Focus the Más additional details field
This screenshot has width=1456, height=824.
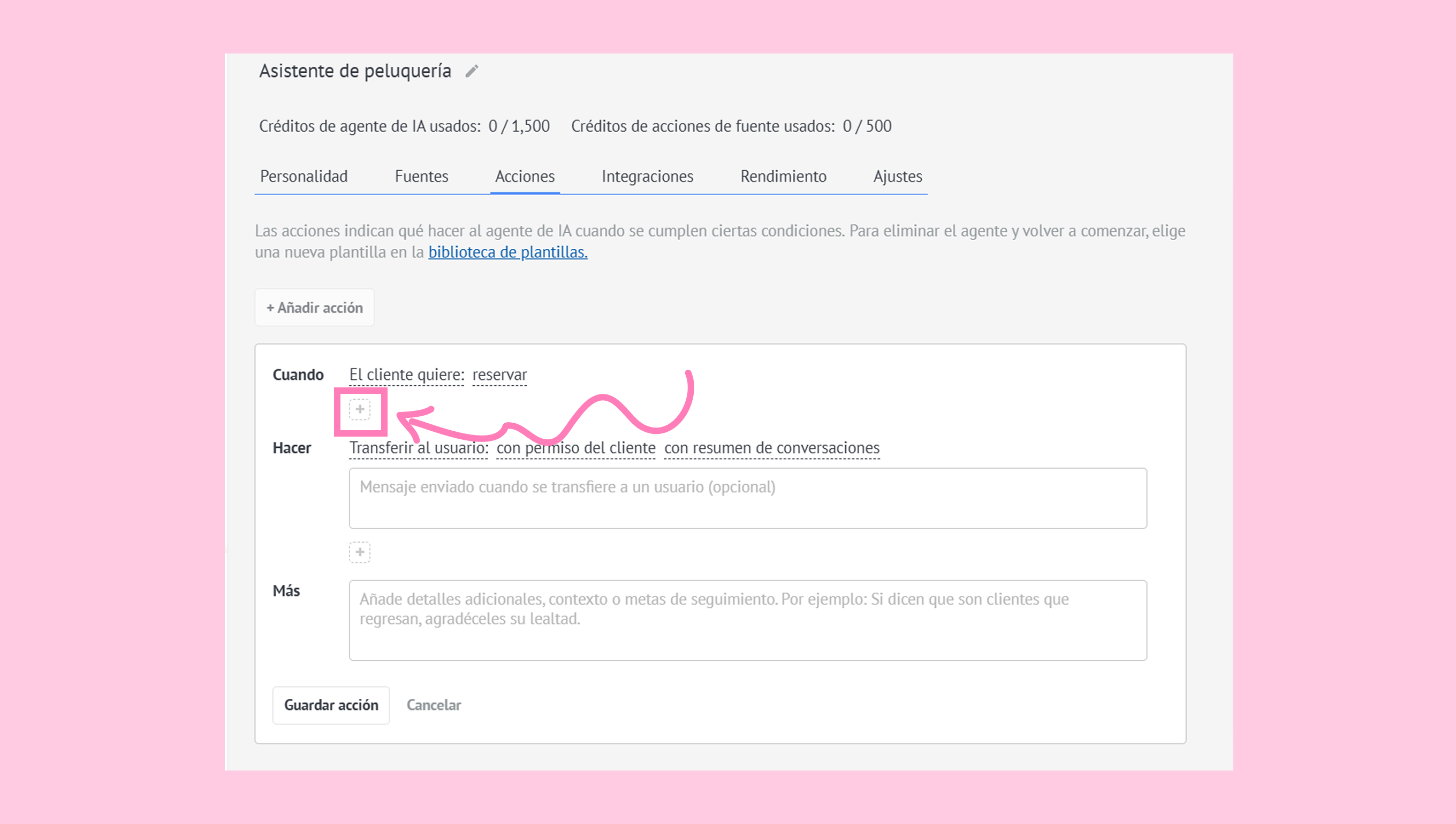pos(747,620)
